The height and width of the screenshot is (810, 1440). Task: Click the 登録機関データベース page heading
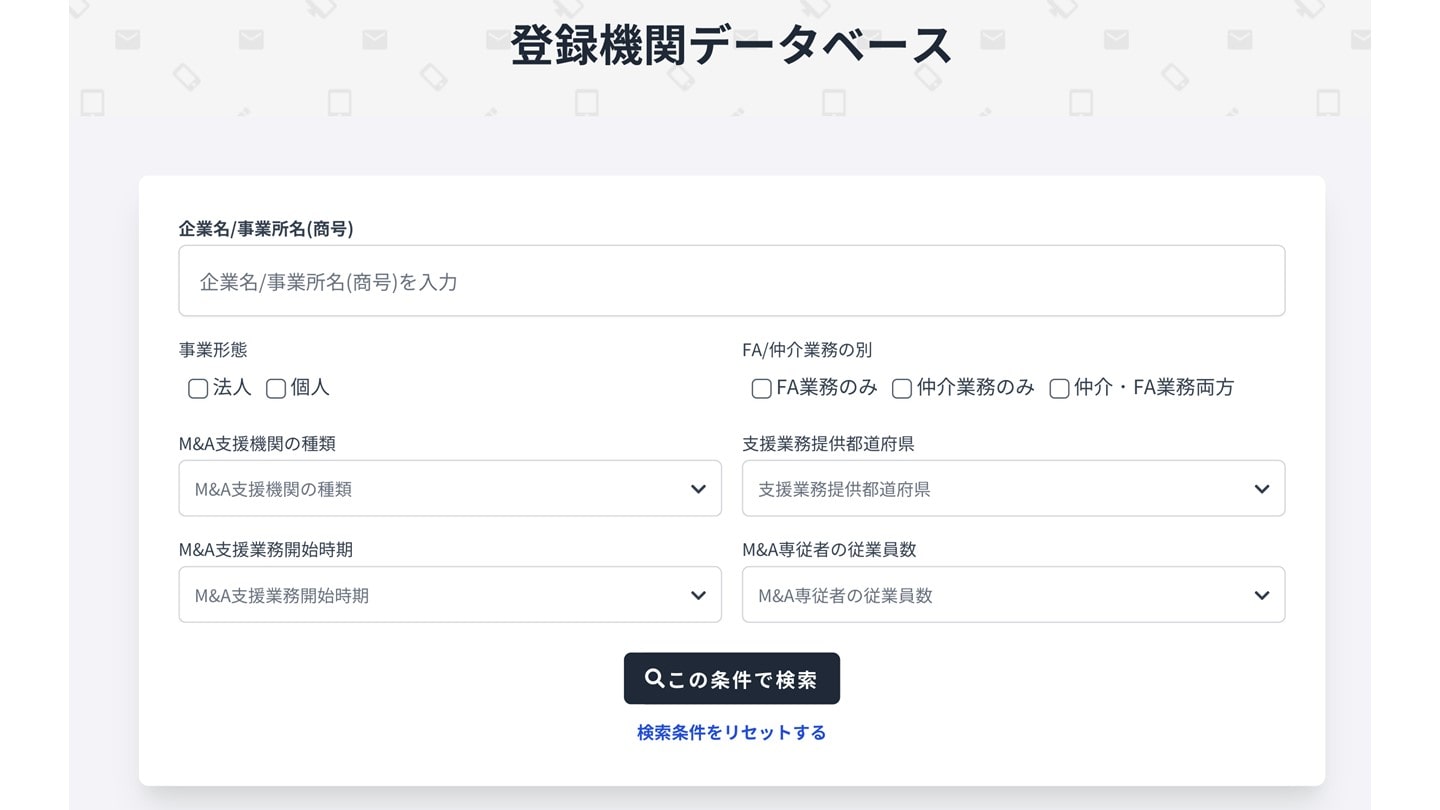tap(731, 44)
